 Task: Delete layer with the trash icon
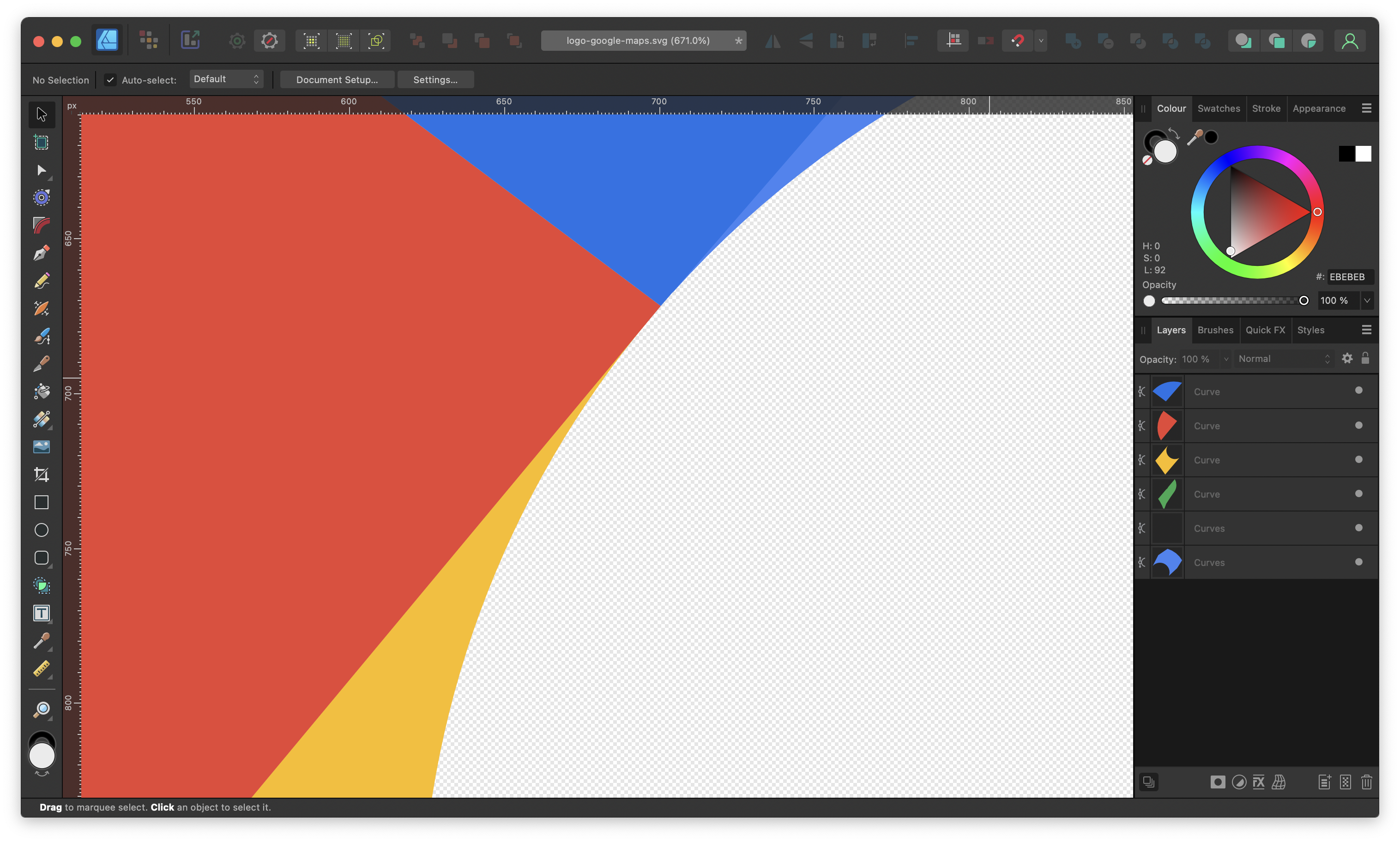(x=1366, y=782)
